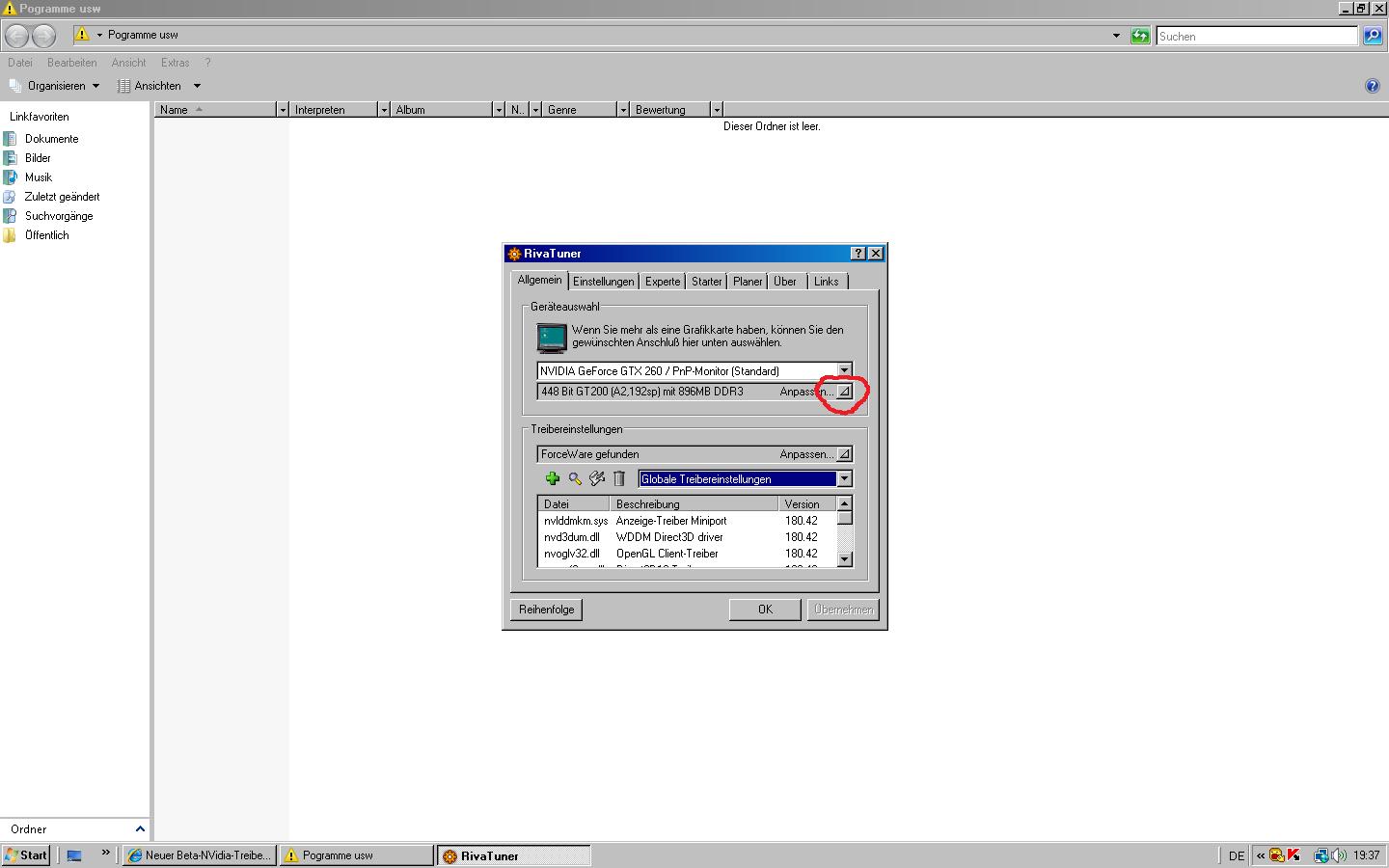Click the driver list scroll up arrow

845,503
